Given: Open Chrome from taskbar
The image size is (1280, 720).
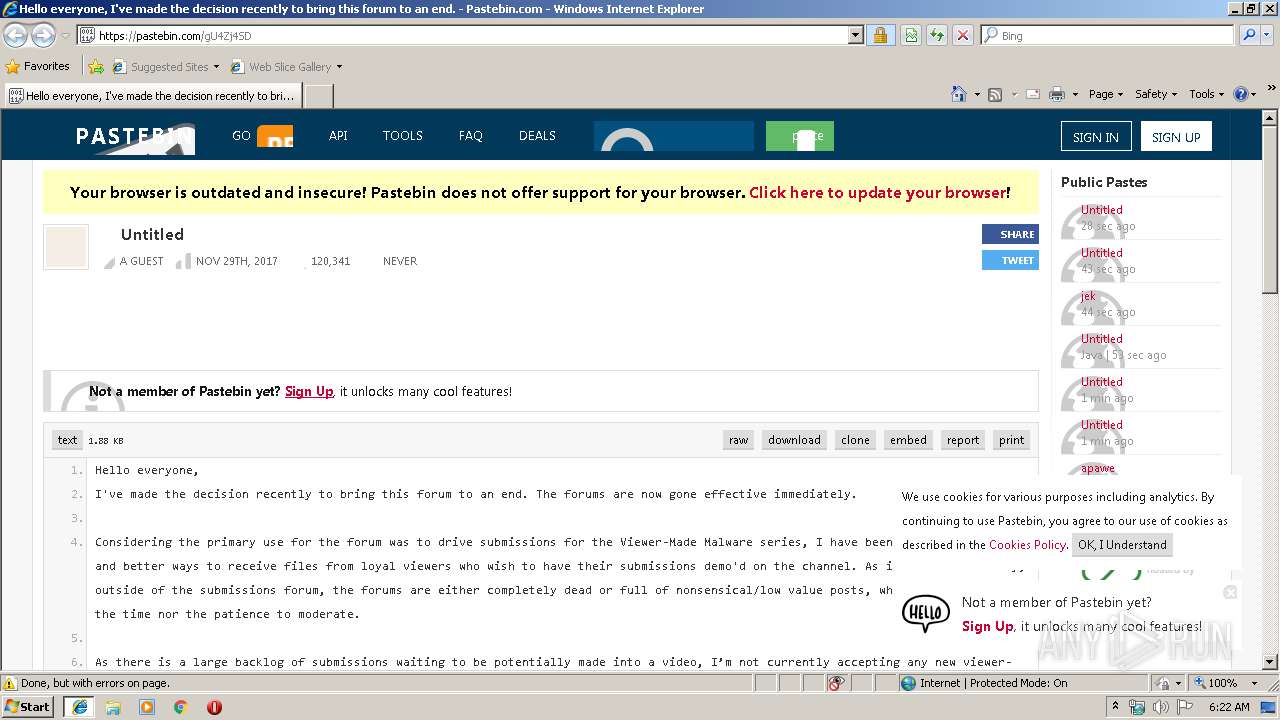Looking at the screenshot, I should (x=180, y=707).
